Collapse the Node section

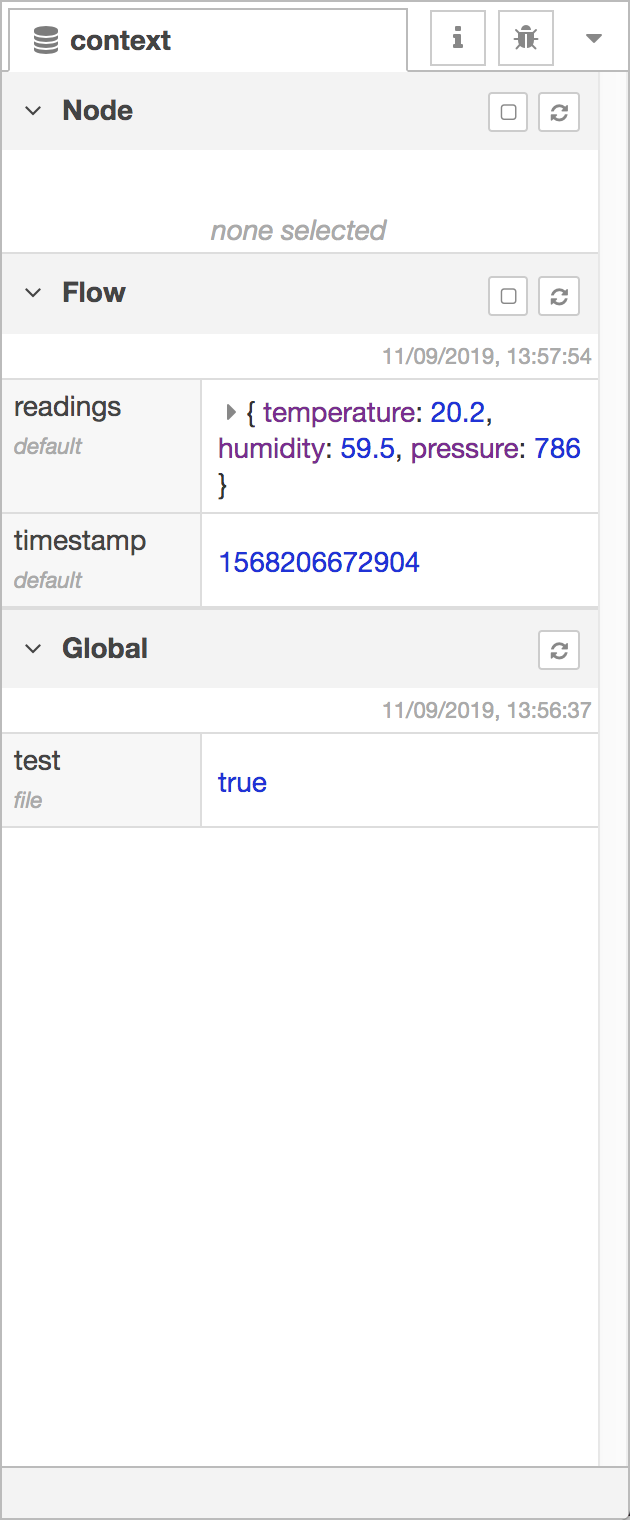[x=33, y=110]
